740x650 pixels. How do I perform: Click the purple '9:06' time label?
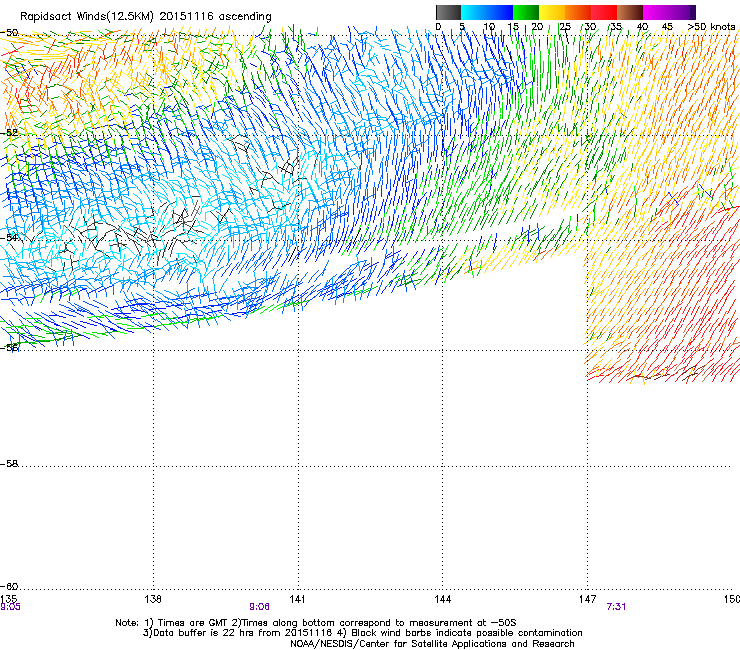click(x=260, y=607)
